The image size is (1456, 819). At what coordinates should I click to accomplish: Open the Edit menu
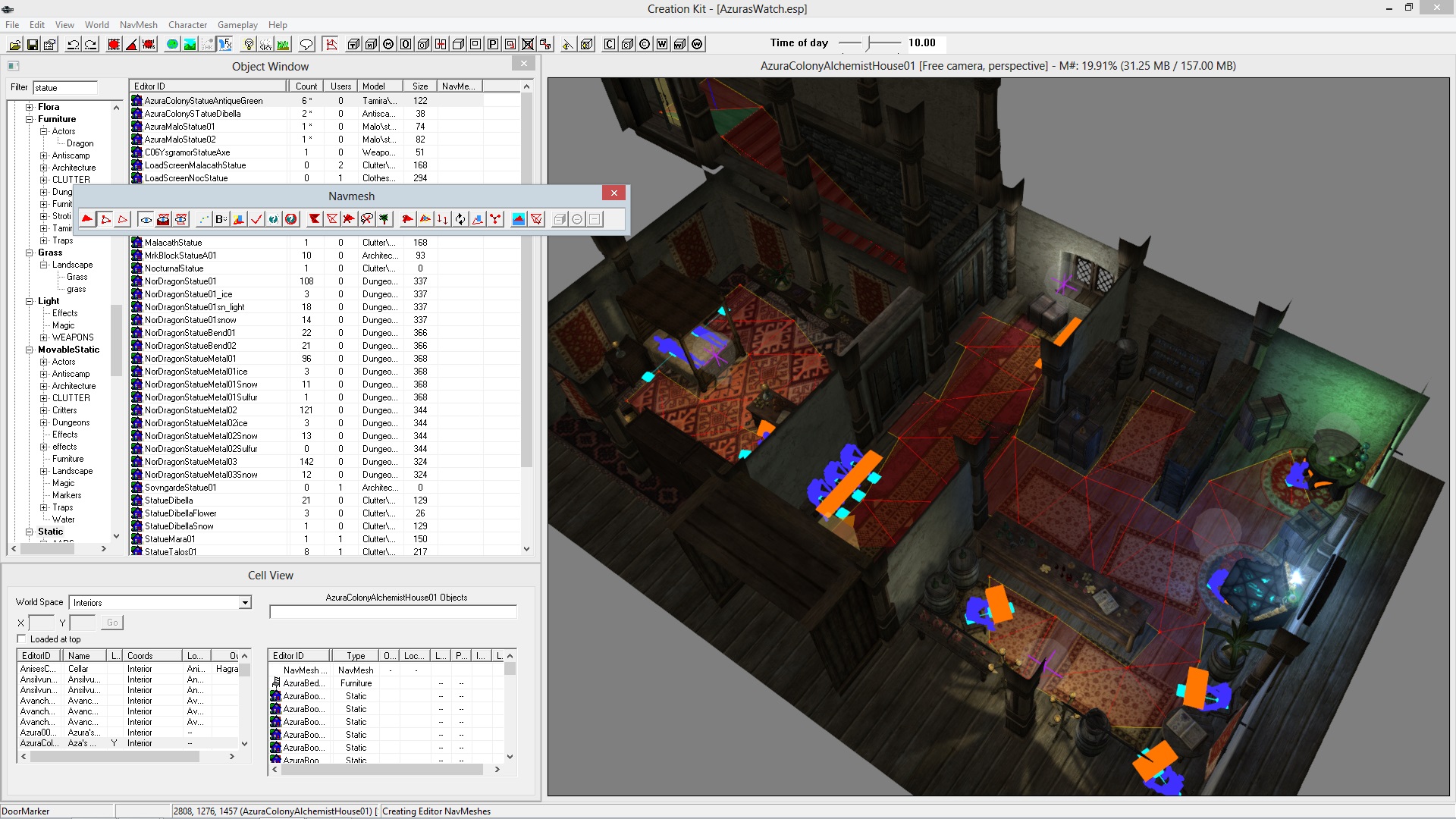[37, 25]
